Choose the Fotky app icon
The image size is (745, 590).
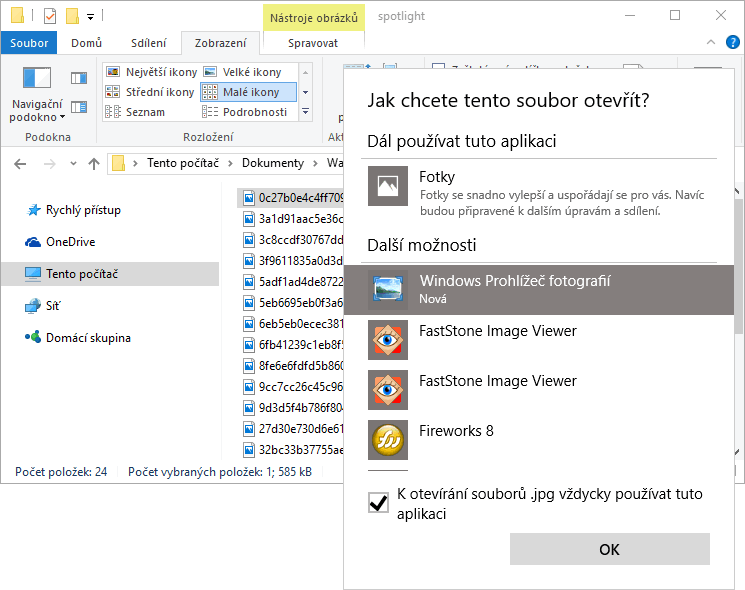(x=387, y=186)
